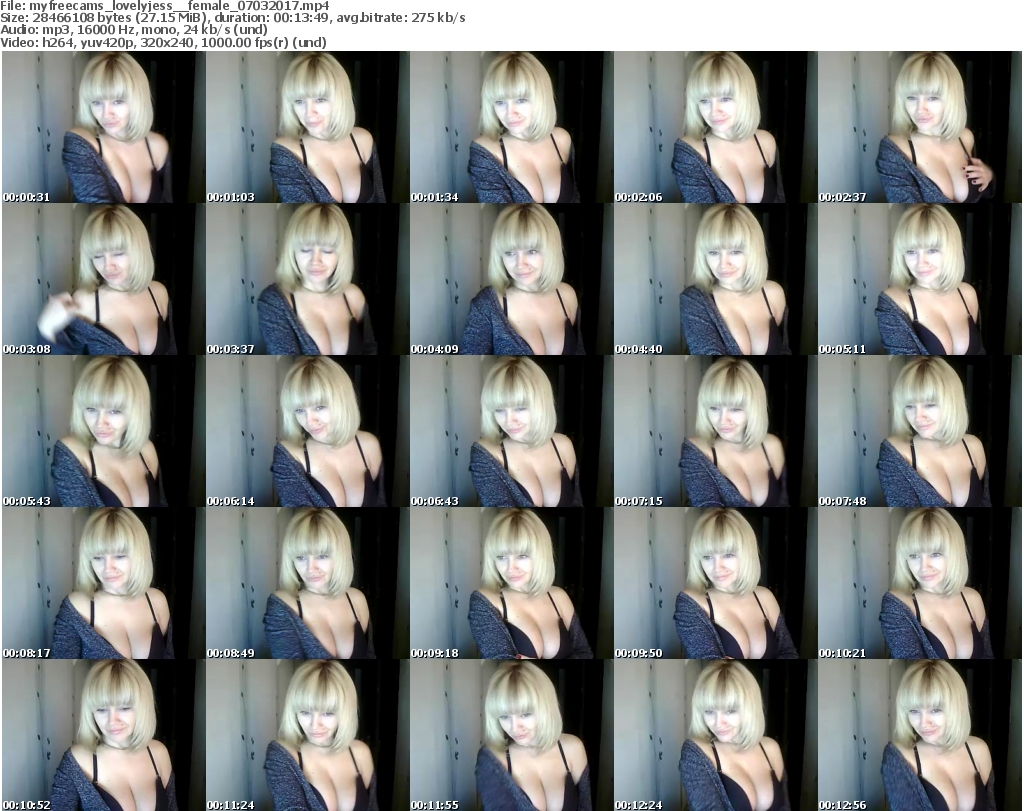
Task: Click the Audio mp3 info line
Action: click(x=134, y=30)
